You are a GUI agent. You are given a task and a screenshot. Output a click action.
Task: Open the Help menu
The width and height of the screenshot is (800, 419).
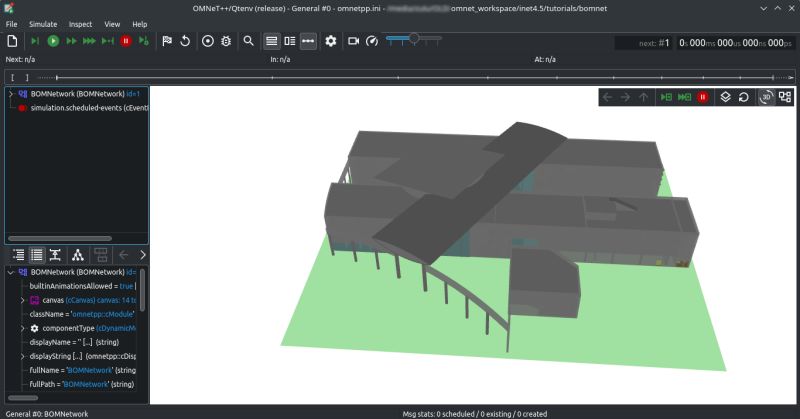pyautogui.click(x=139, y=24)
